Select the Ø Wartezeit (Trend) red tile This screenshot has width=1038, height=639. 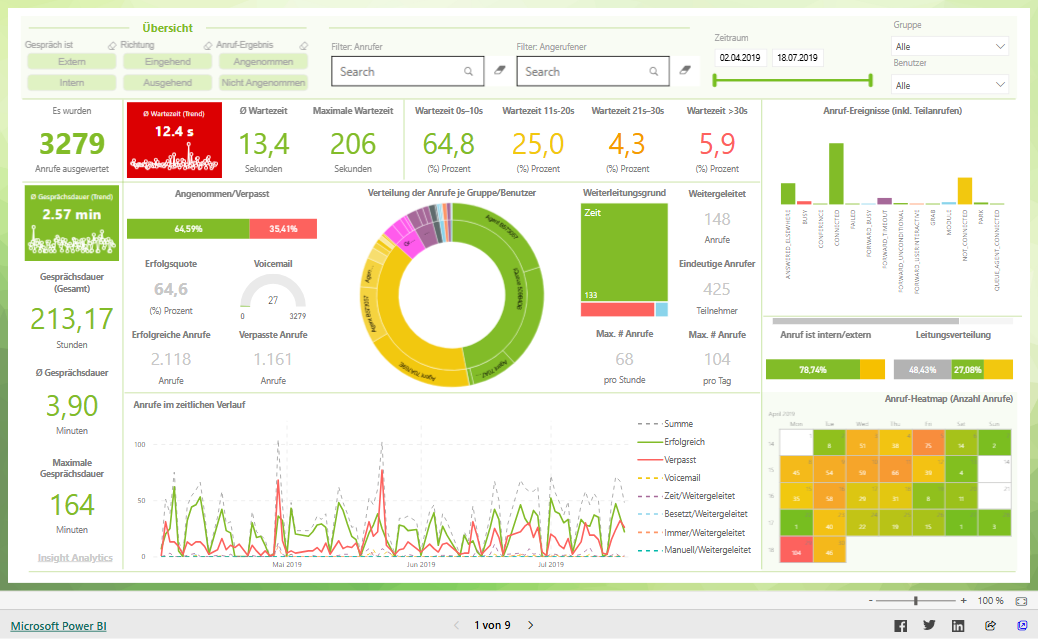click(174, 140)
